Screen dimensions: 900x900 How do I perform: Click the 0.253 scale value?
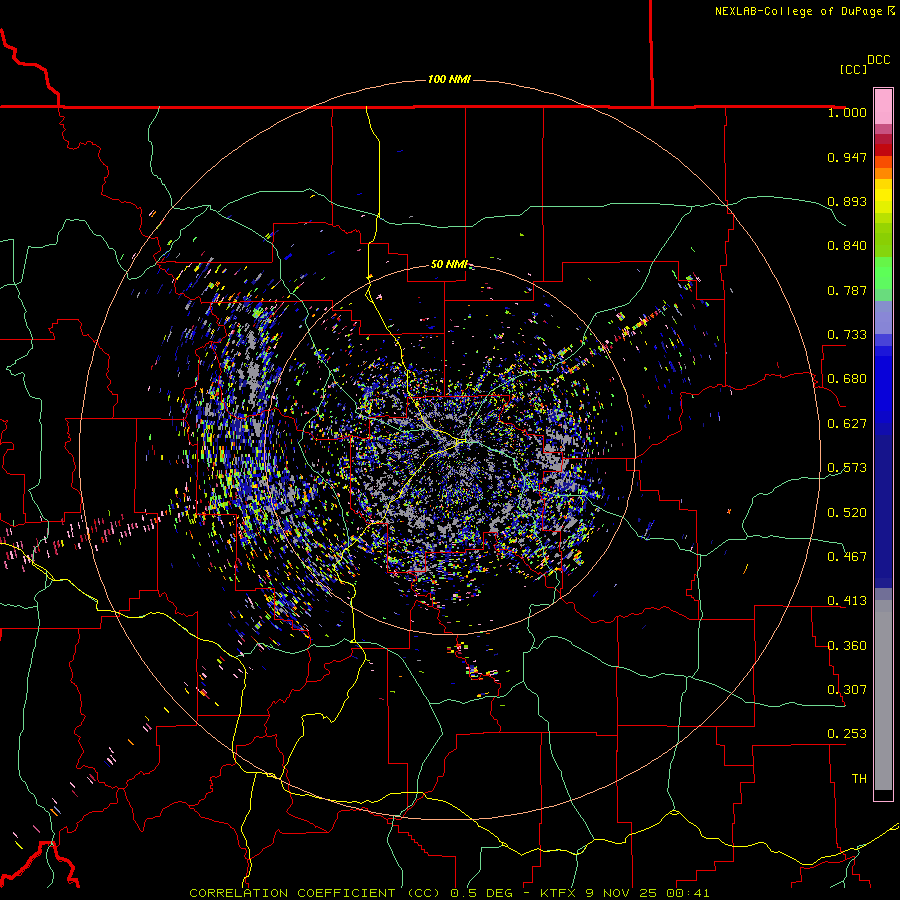847,734
